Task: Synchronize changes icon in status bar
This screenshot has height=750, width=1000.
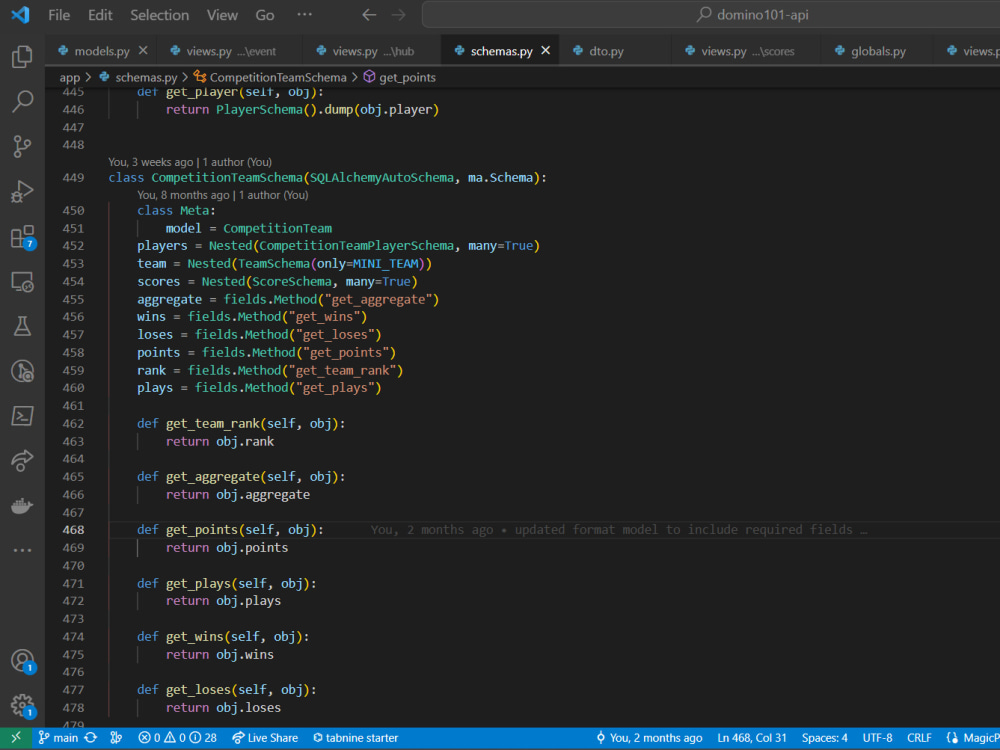Action: pos(91,738)
